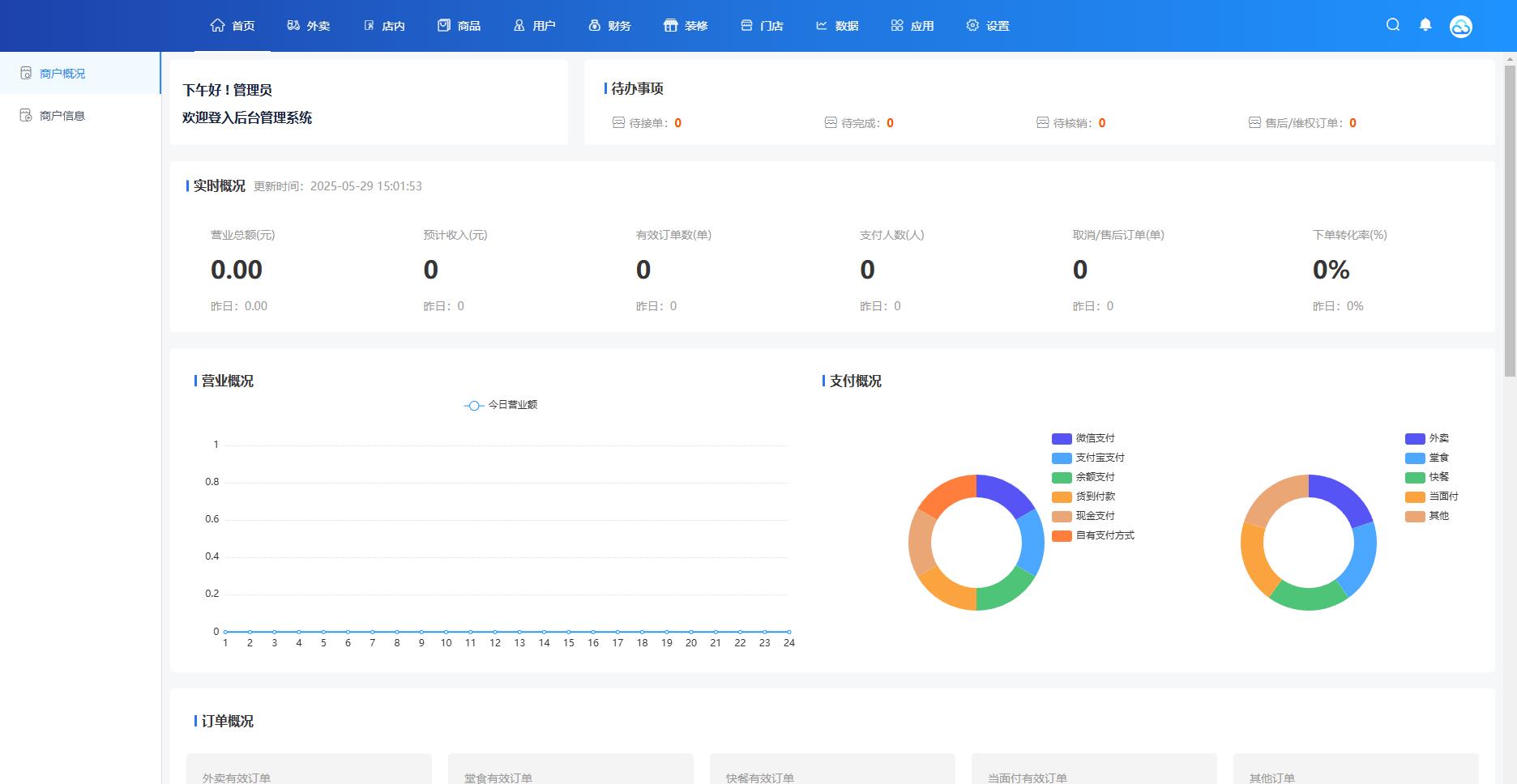Viewport: 1517px width, 784px height.
Task: Click the search magnifier icon in header
Action: (x=1393, y=25)
